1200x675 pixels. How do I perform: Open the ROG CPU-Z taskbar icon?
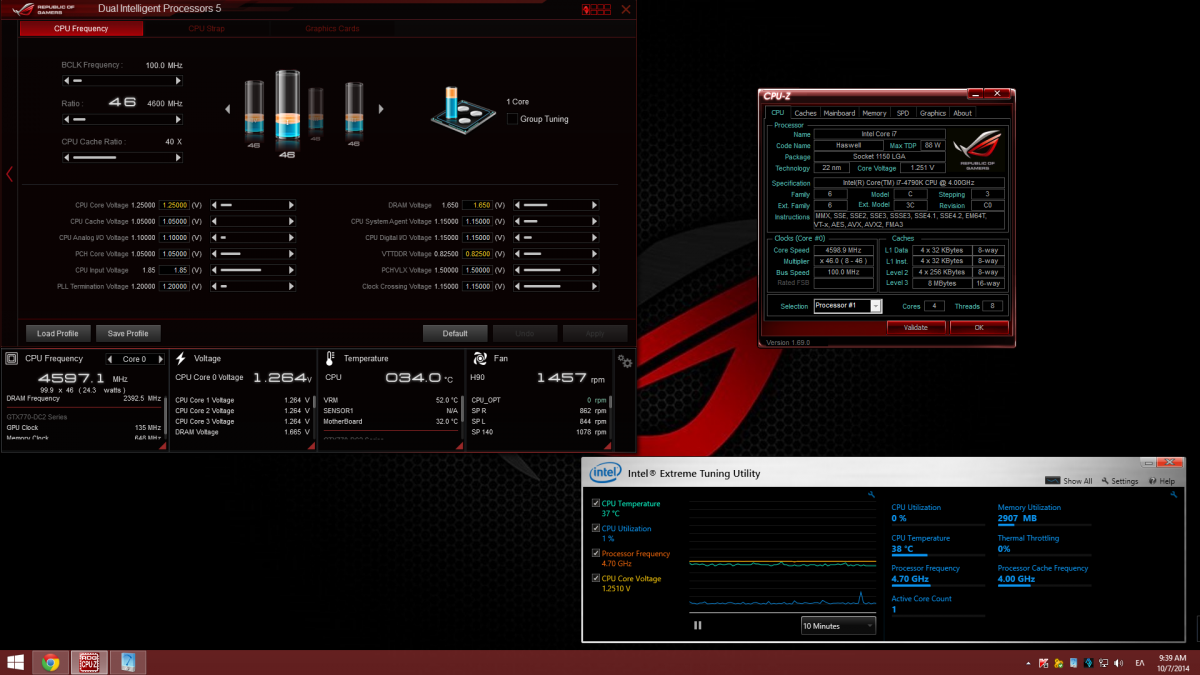coord(89,662)
